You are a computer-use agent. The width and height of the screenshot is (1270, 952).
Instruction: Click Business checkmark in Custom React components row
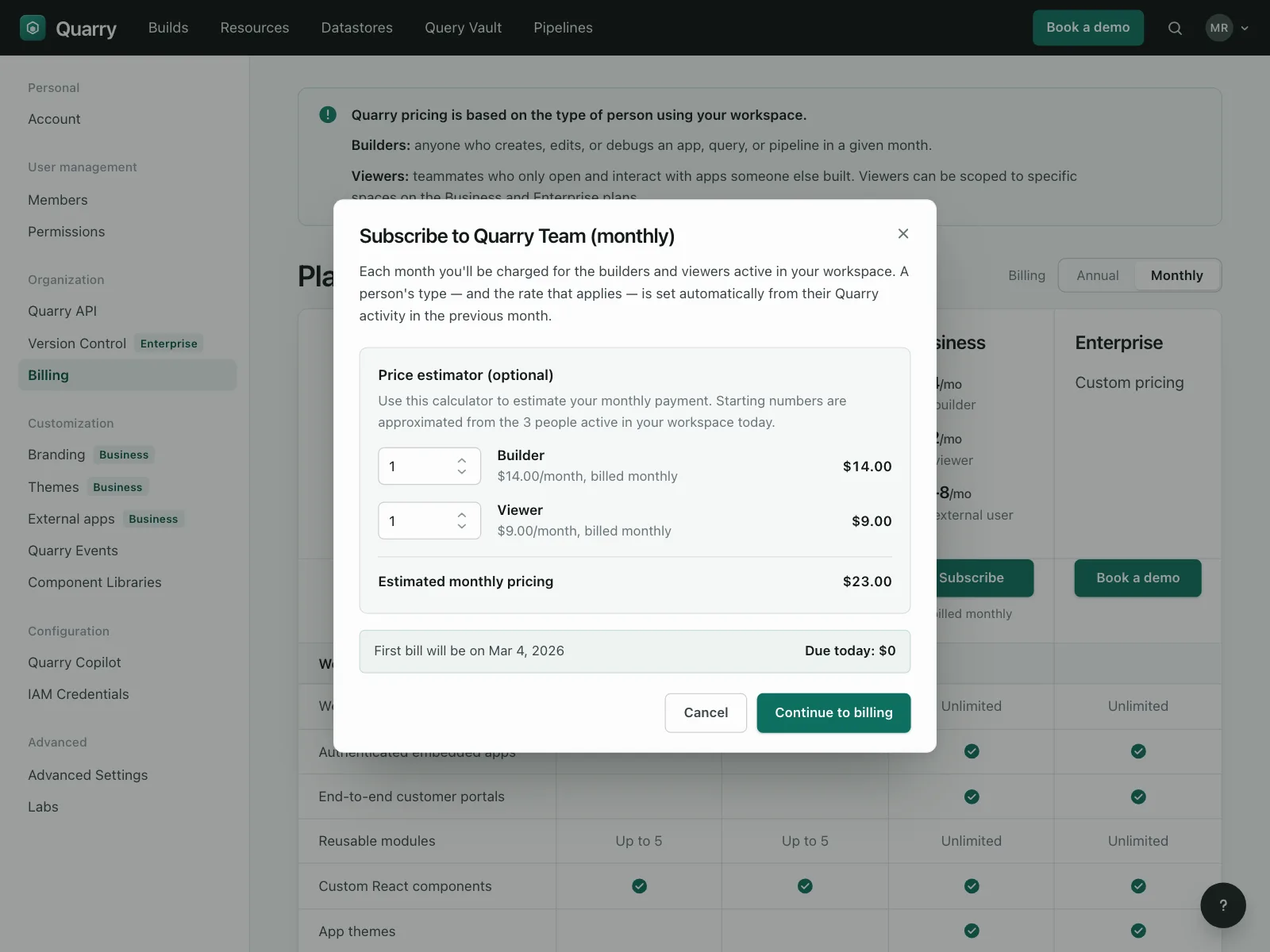coord(972,886)
